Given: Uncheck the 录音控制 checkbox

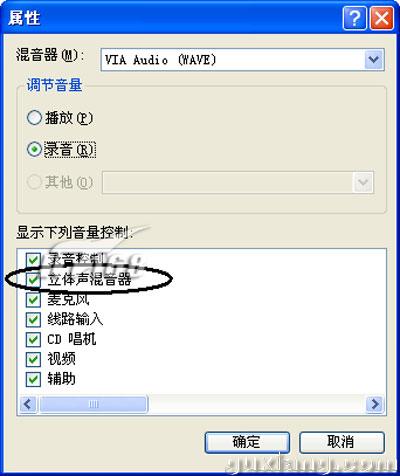Looking at the screenshot, I should click(33, 260).
